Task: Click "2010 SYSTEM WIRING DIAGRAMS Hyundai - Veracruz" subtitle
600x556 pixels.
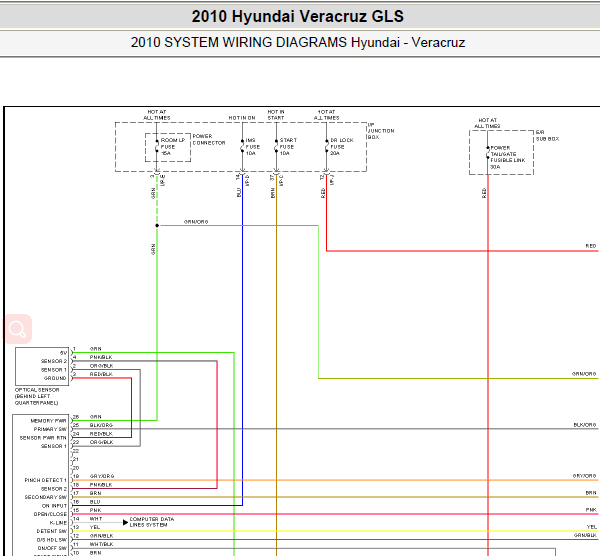Action: click(298, 42)
